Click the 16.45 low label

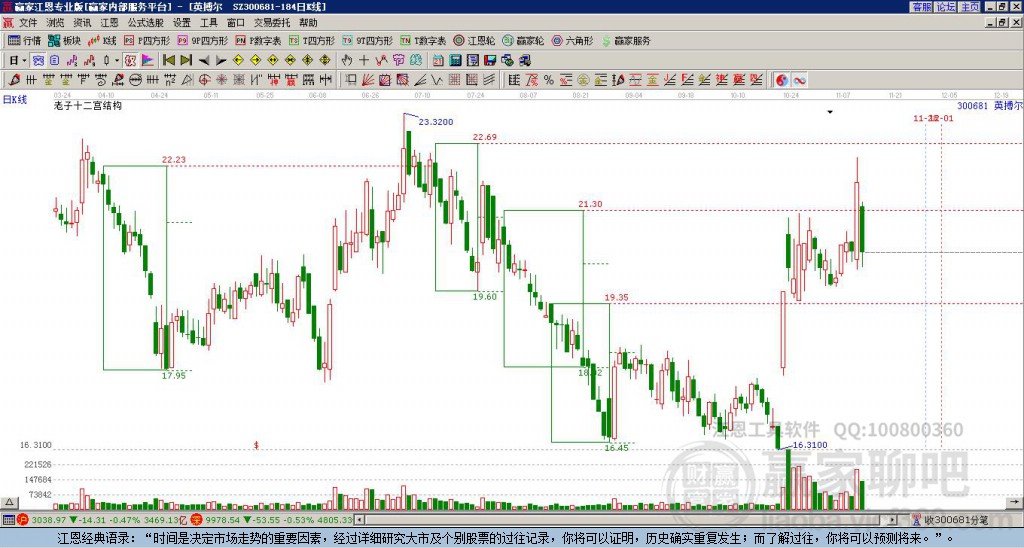point(616,447)
